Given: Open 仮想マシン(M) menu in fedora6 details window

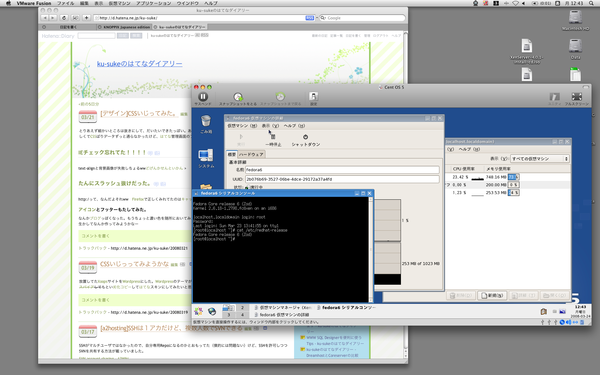Looking at the screenshot, I should click(242, 126).
